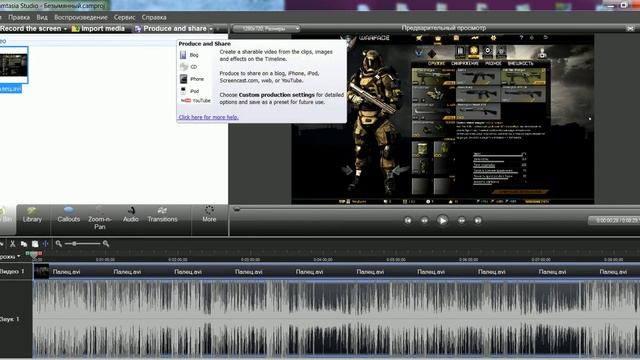Click the Record the screen button
This screenshot has width=640, height=360.
tap(30, 29)
